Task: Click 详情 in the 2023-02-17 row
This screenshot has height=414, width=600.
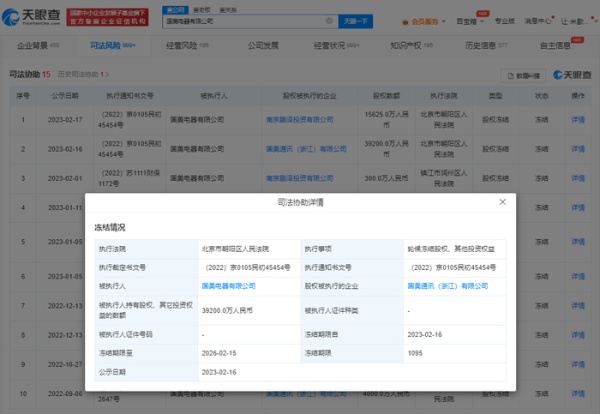Action: pos(577,119)
